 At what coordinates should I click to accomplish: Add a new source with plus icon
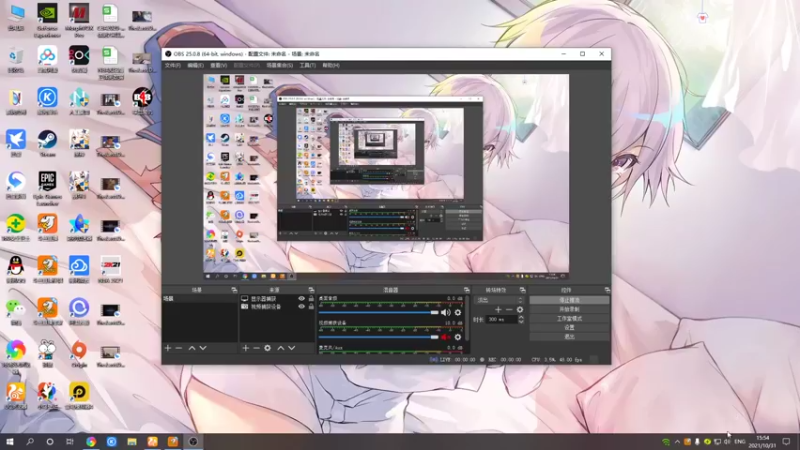[245, 348]
